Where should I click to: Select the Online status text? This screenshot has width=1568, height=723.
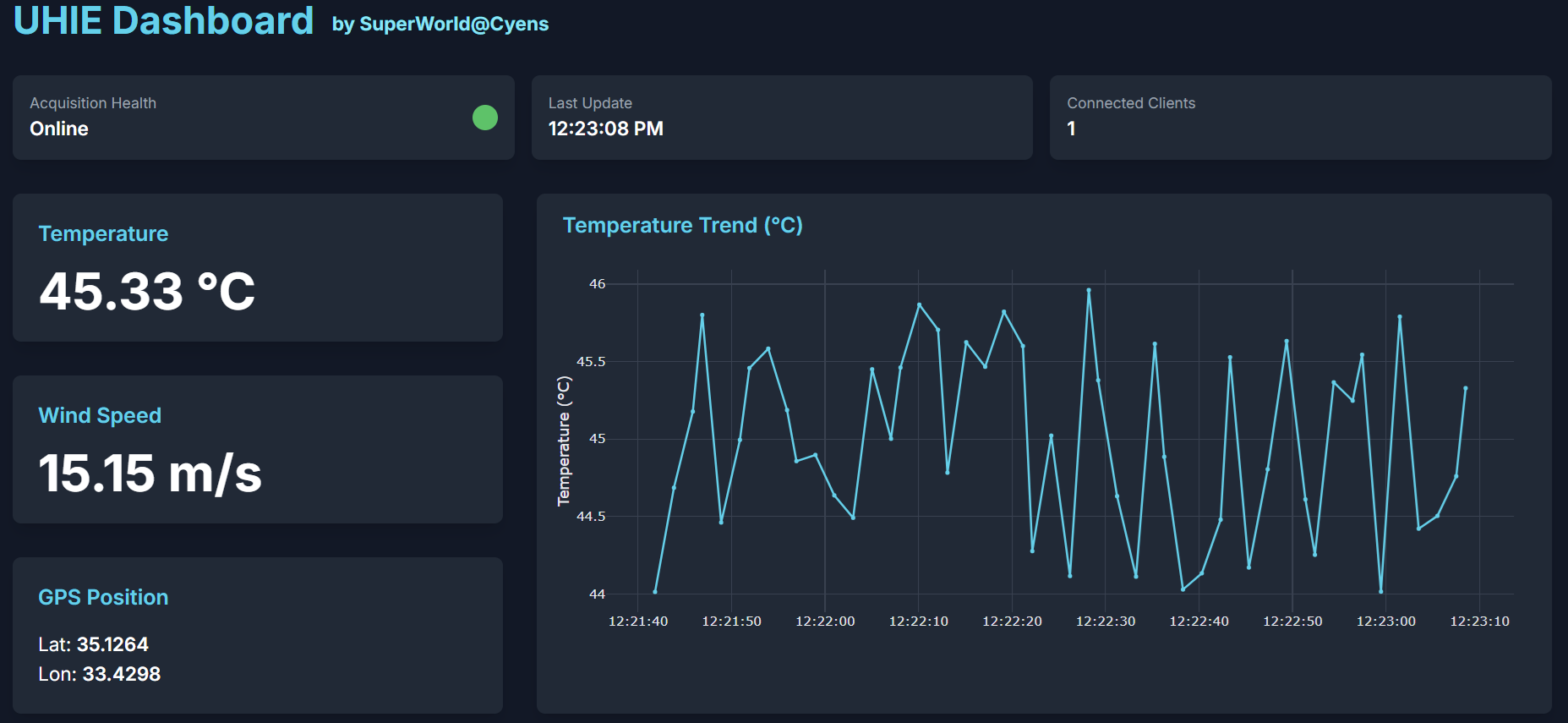coord(59,129)
